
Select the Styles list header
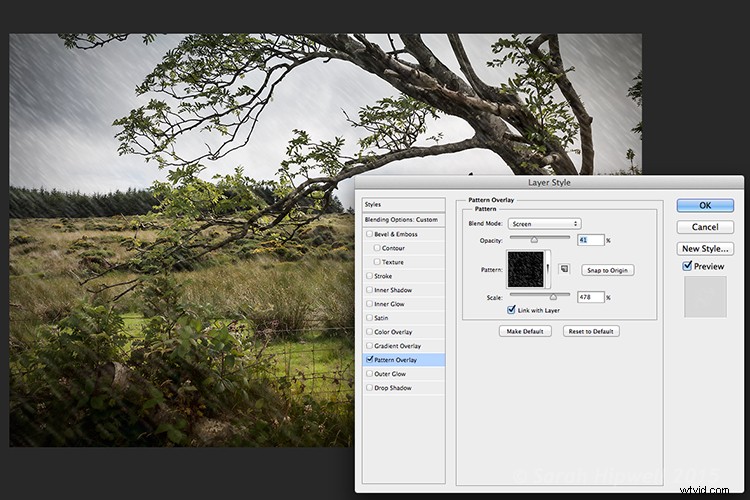404,205
